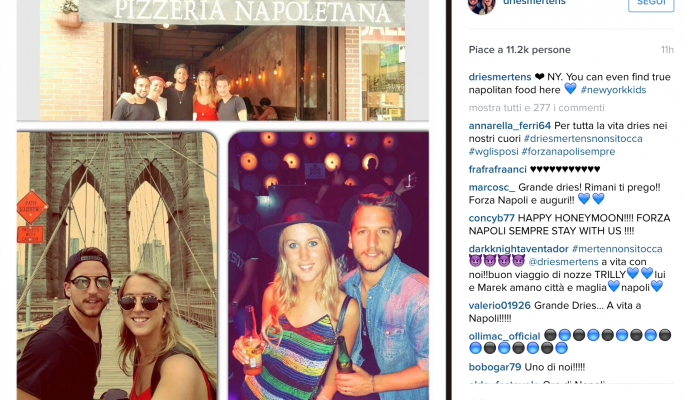Open the profile avatar picture

tap(481, 6)
